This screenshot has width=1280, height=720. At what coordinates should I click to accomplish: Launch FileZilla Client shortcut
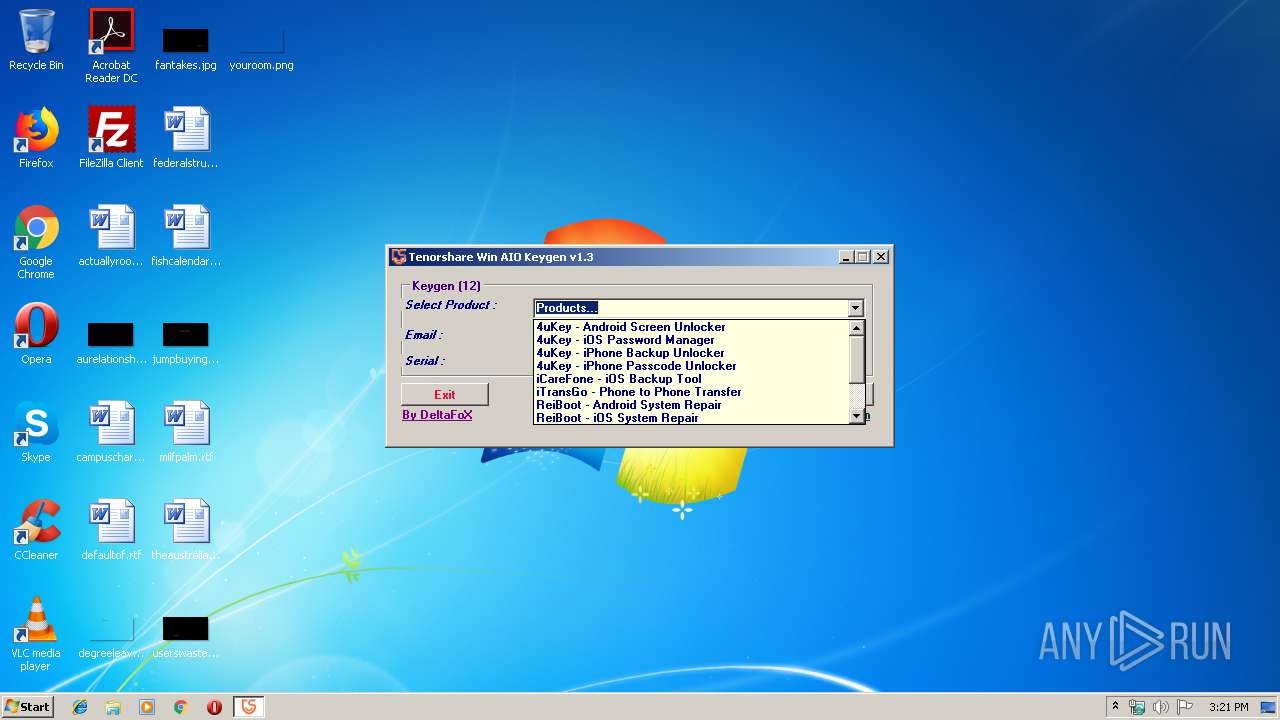[111, 138]
